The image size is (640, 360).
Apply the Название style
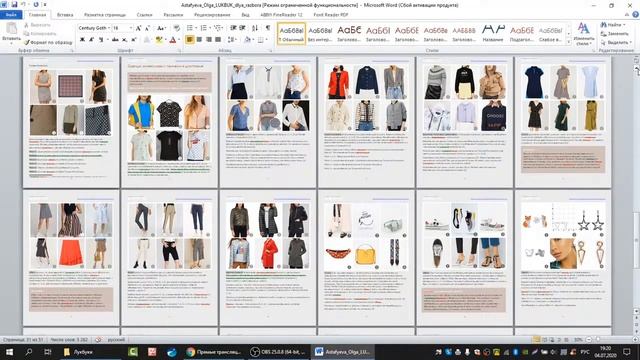(493, 33)
